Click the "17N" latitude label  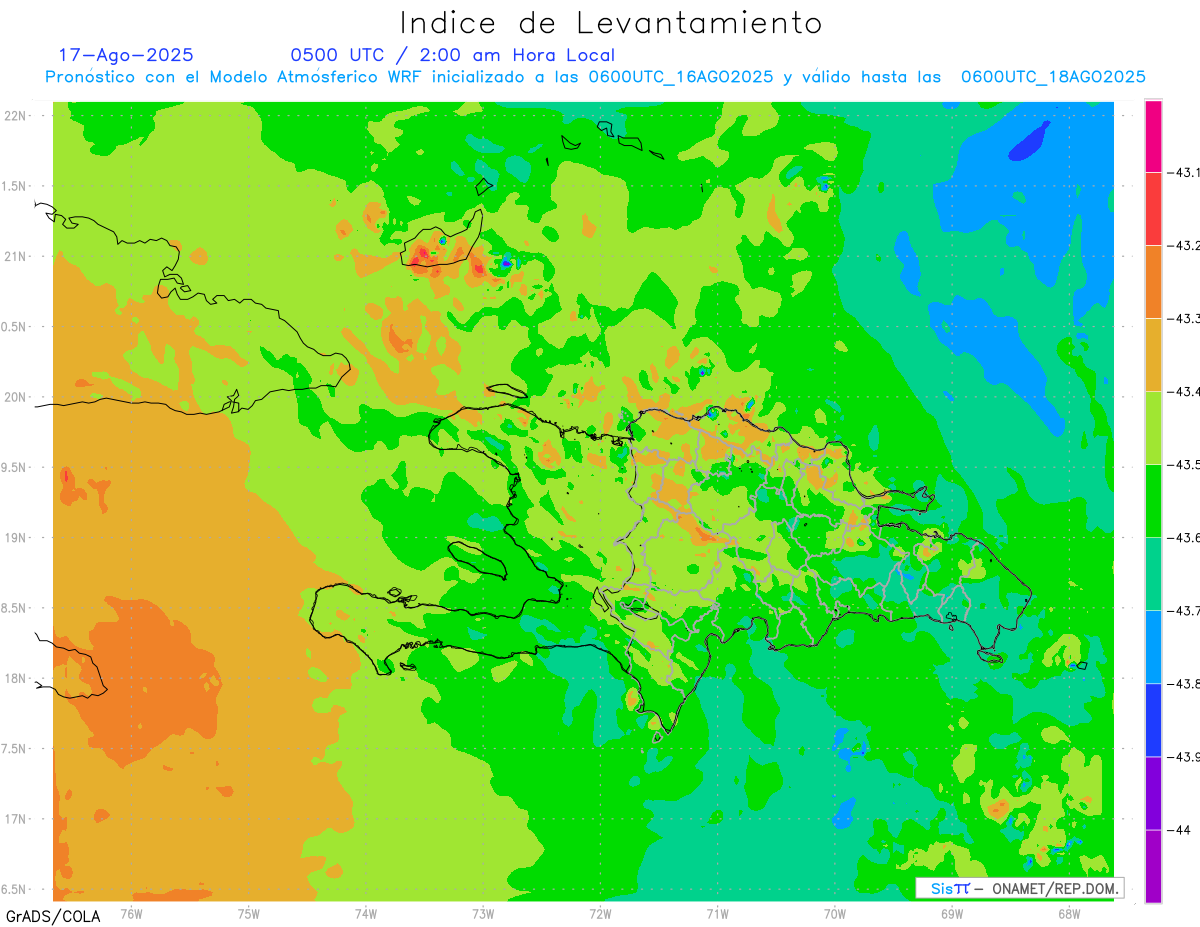pyautogui.click(x=16, y=820)
